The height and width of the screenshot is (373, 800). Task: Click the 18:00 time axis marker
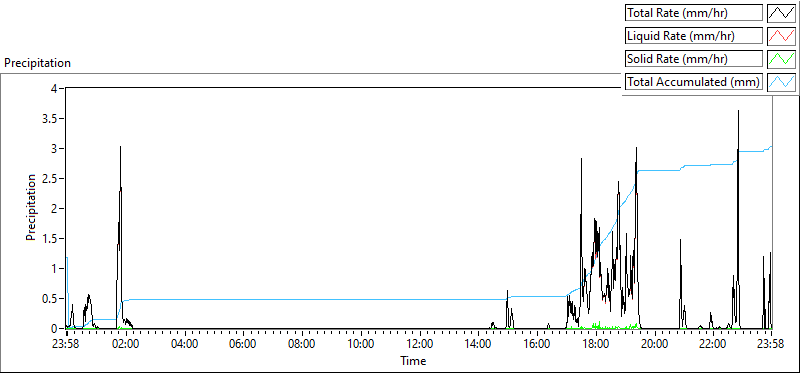coord(595,343)
